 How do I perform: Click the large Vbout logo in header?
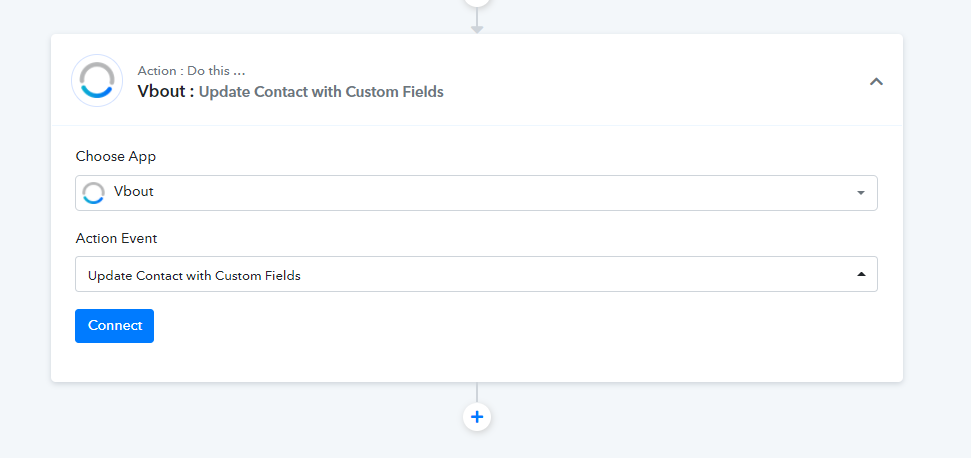(97, 80)
